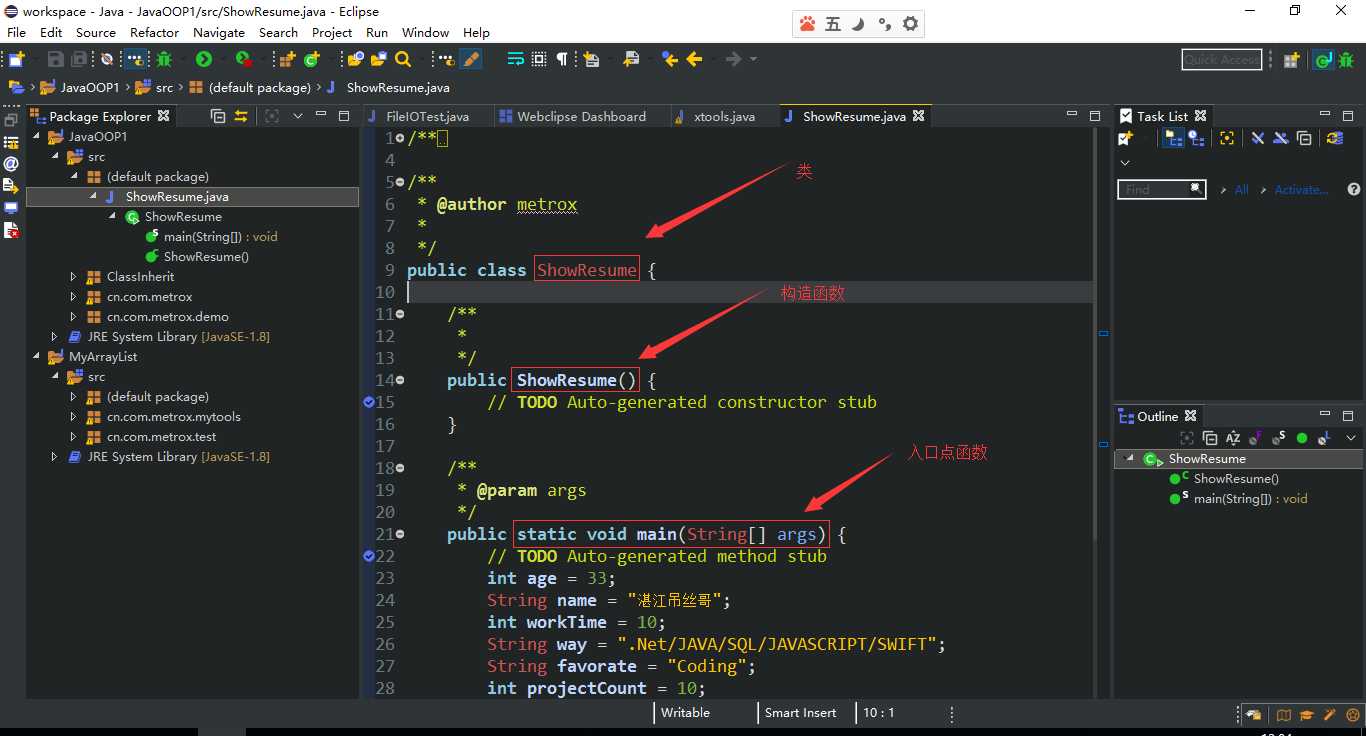Collapse the JavaOOP1 project node
Viewport: 1366px width, 736px height.
(36, 137)
